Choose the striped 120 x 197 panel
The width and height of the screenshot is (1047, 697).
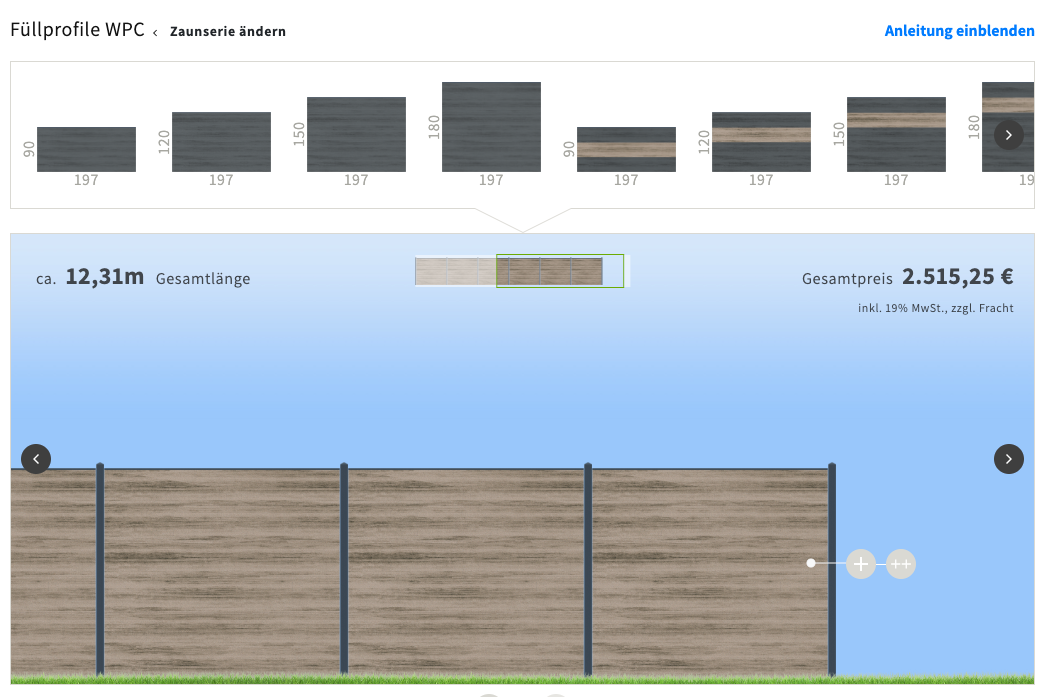coord(761,142)
